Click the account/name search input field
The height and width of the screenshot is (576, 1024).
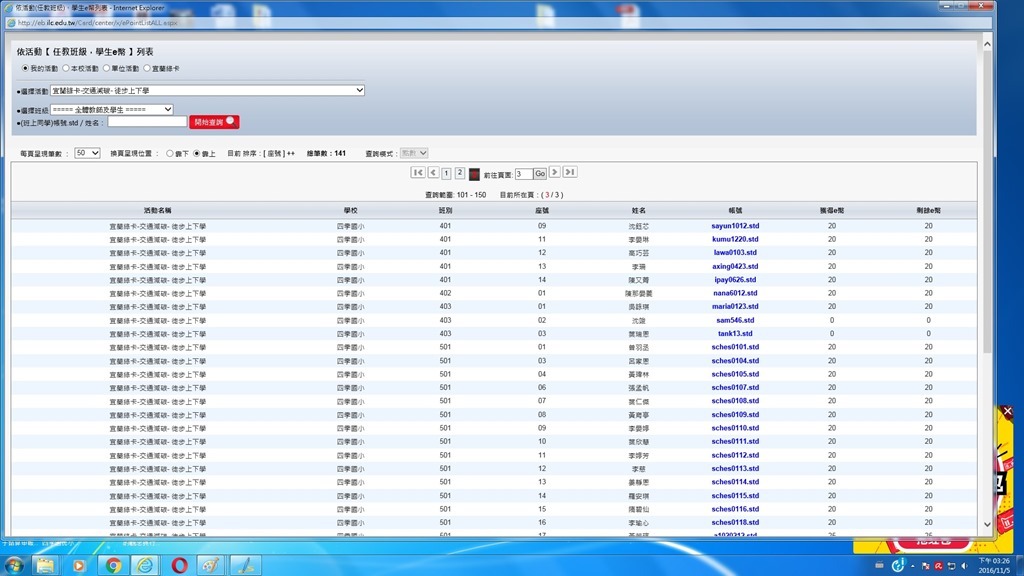(x=147, y=122)
